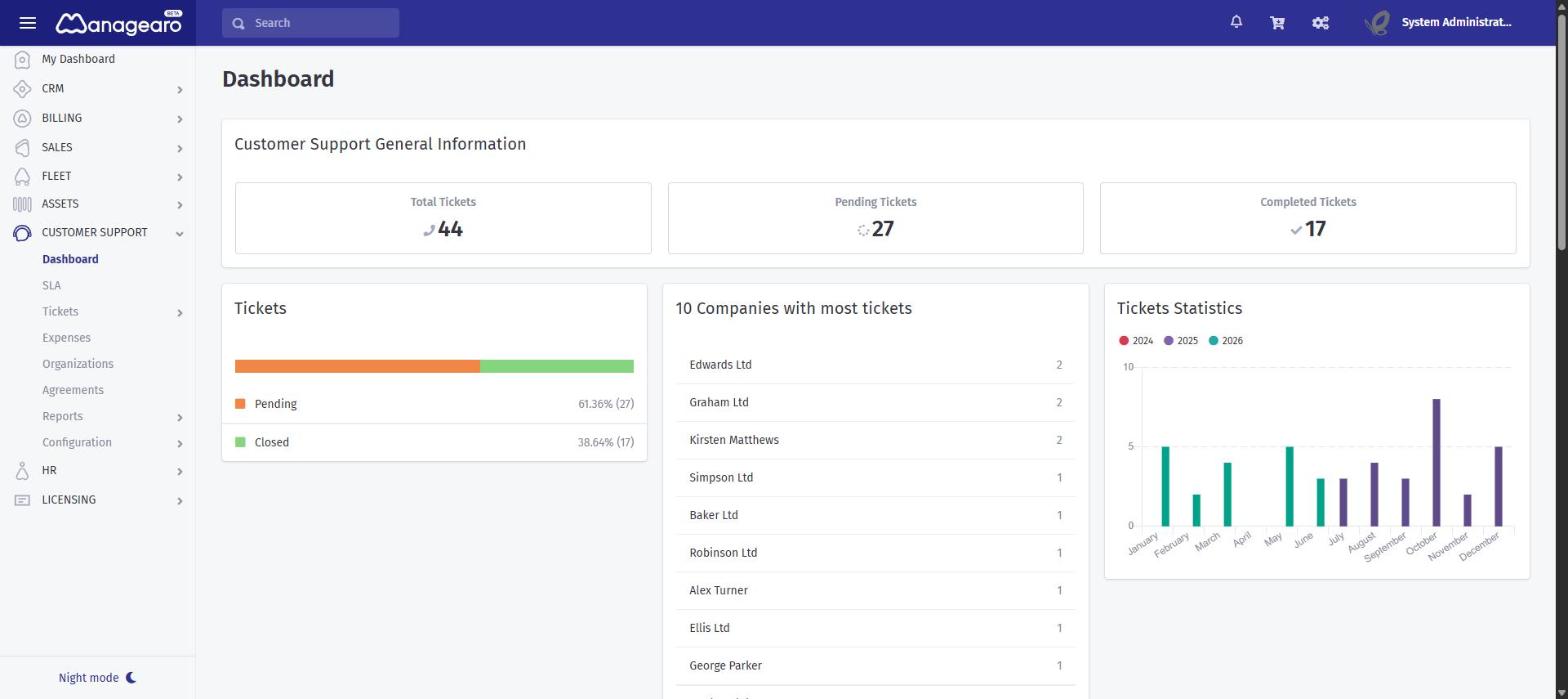Viewport: 1568px width, 699px height.
Task: Open the hamburger menu icon
Action: tap(27, 23)
